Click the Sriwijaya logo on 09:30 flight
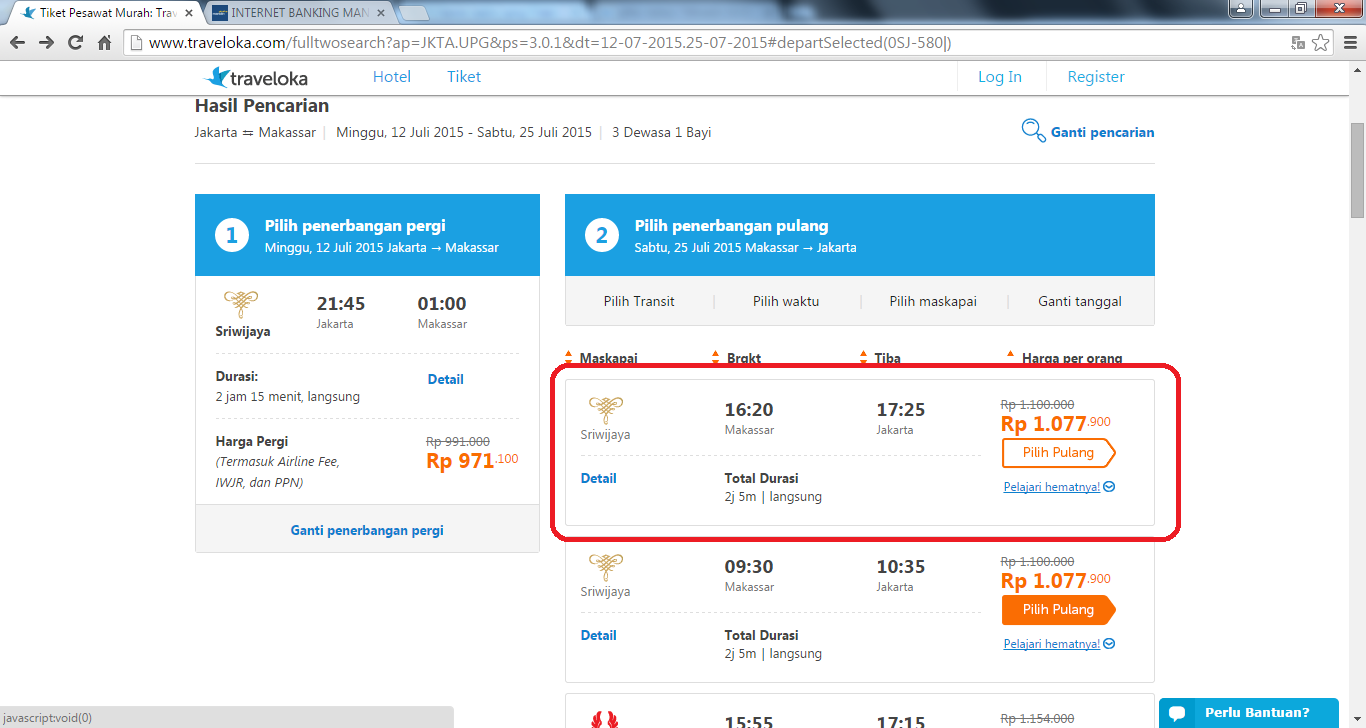The image size is (1366, 728). pyautogui.click(x=606, y=565)
